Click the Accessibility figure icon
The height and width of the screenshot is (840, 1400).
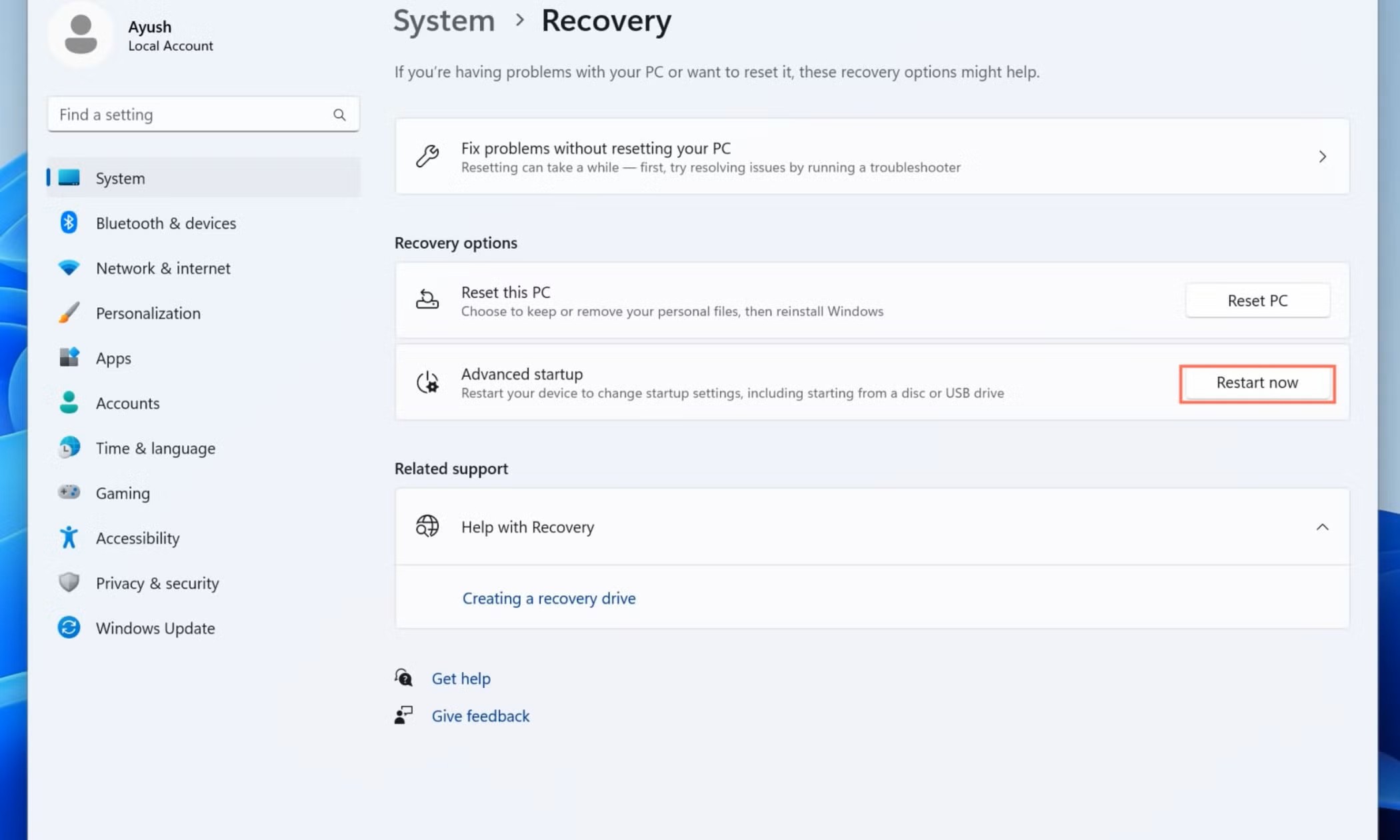pyautogui.click(x=69, y=537)
